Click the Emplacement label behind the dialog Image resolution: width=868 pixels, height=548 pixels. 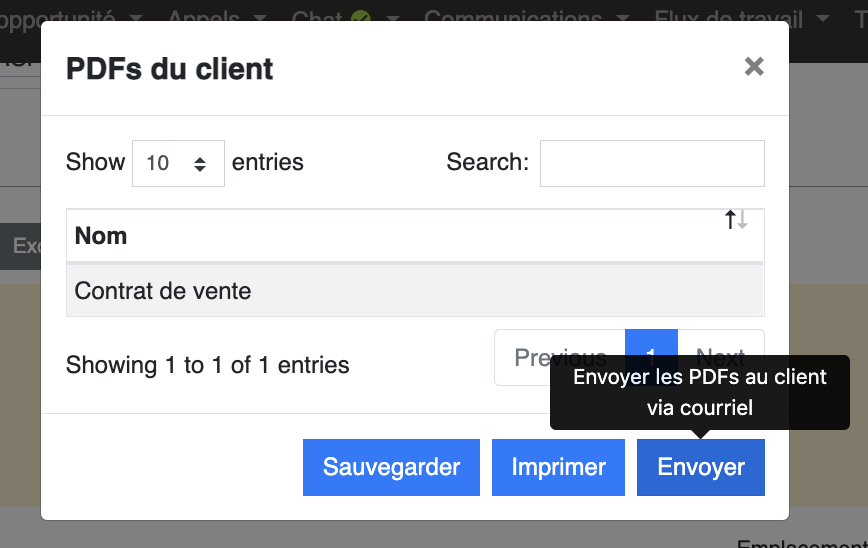point(802,543)
